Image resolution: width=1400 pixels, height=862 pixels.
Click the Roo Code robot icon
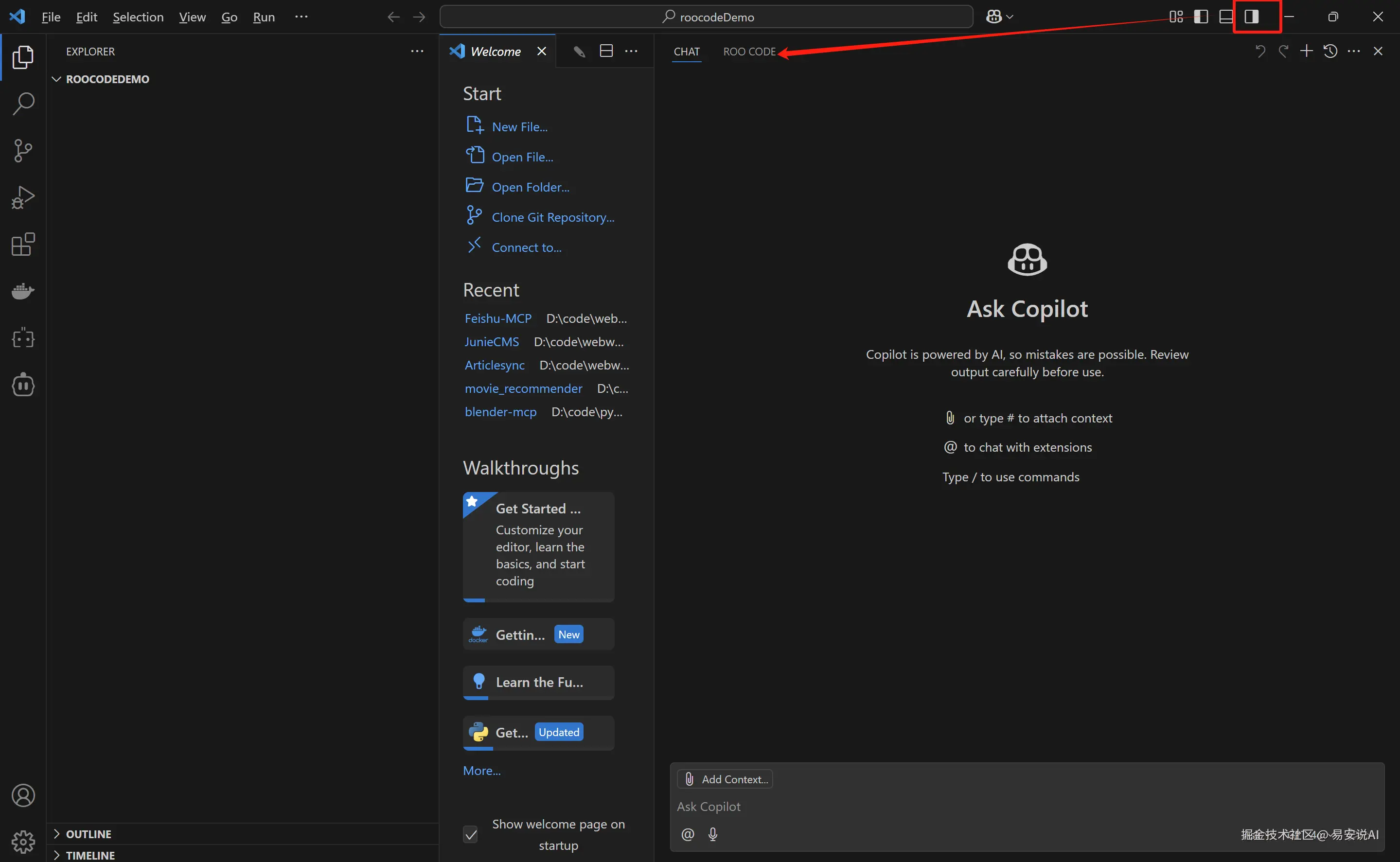coord(23,385)
